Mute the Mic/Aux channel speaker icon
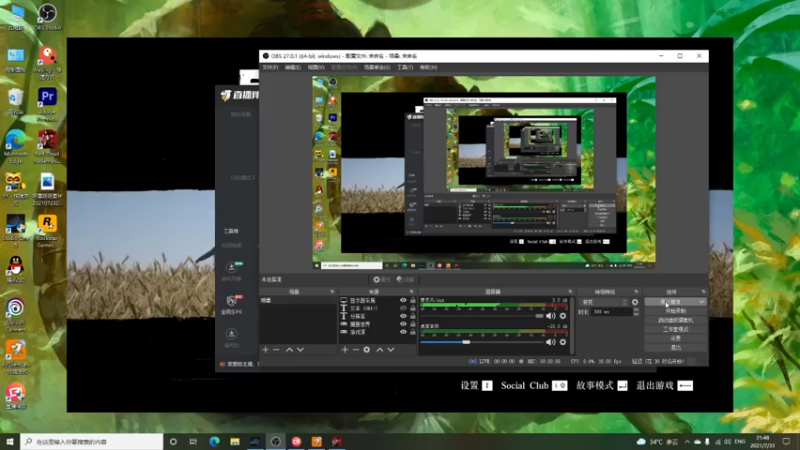This screenshot has width=800, height=450. coord(551,316)
